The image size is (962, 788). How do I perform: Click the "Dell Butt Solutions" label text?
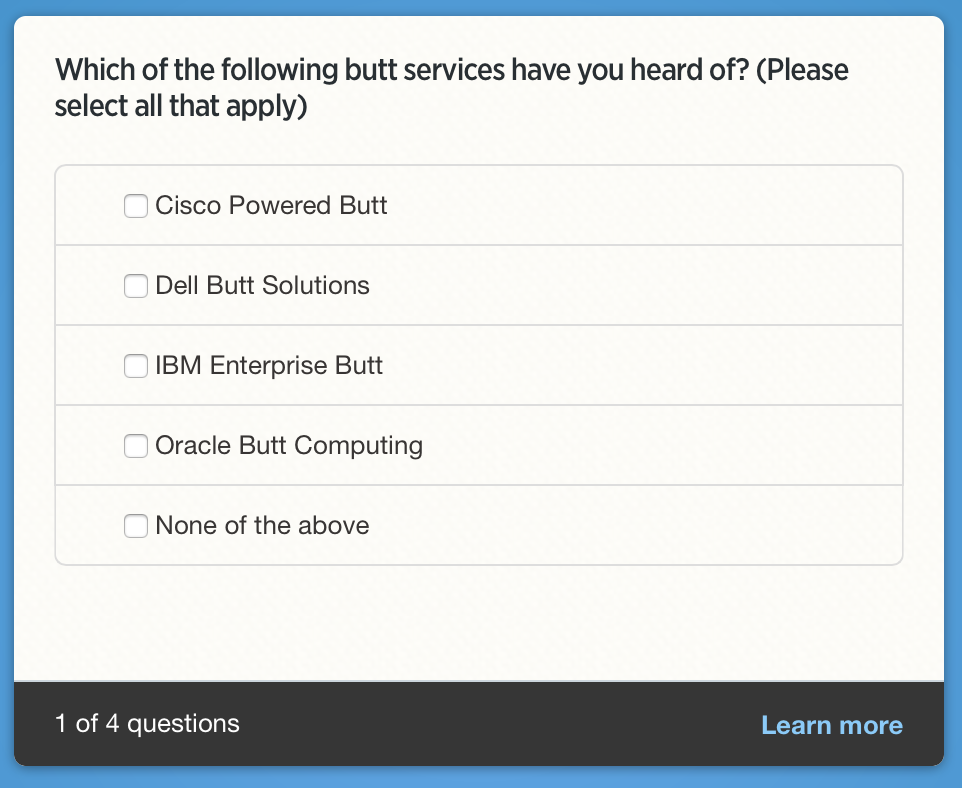[x=262, y=286]
